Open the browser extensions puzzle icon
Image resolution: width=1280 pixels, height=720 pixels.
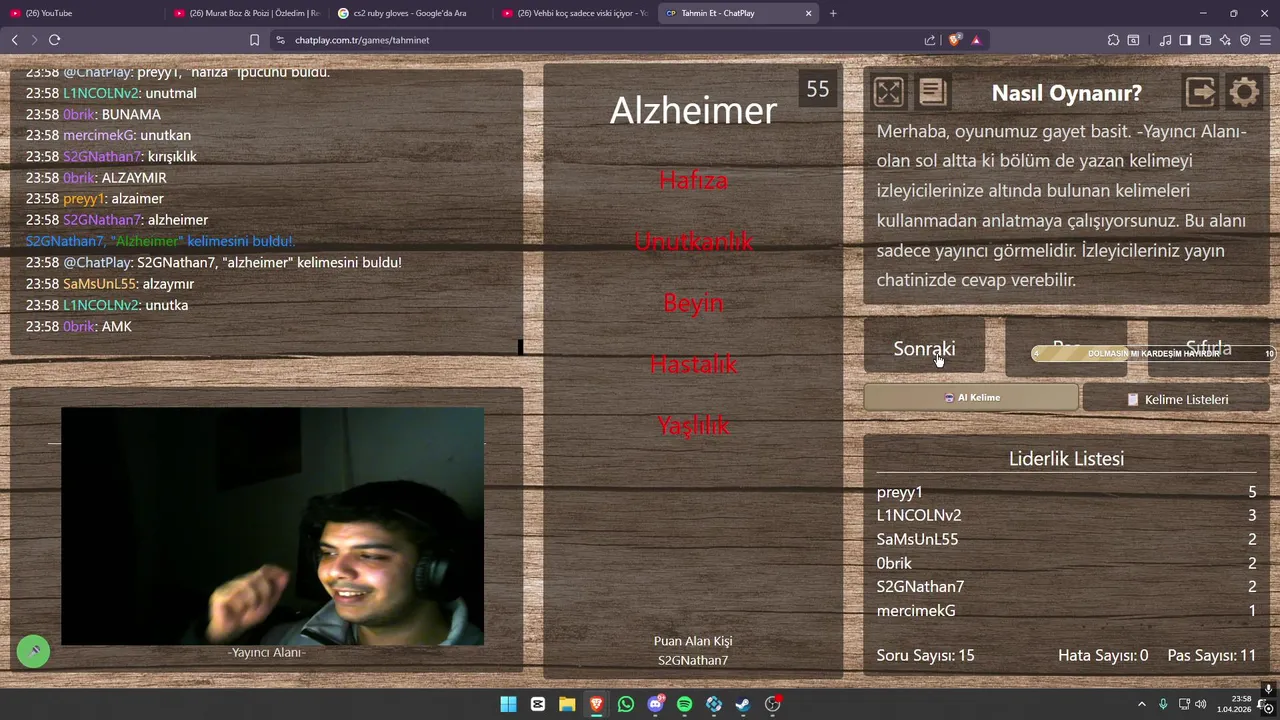click(1113, 40)
